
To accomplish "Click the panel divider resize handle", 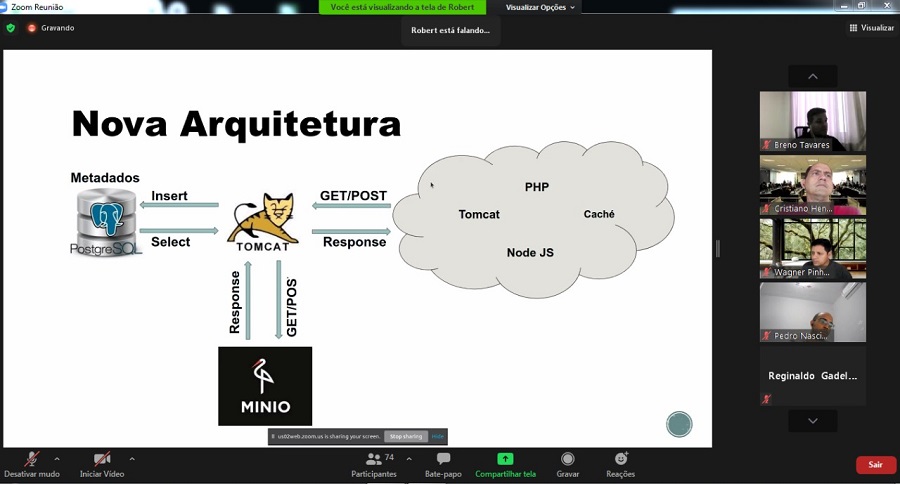I will click(x=717, y=248).
